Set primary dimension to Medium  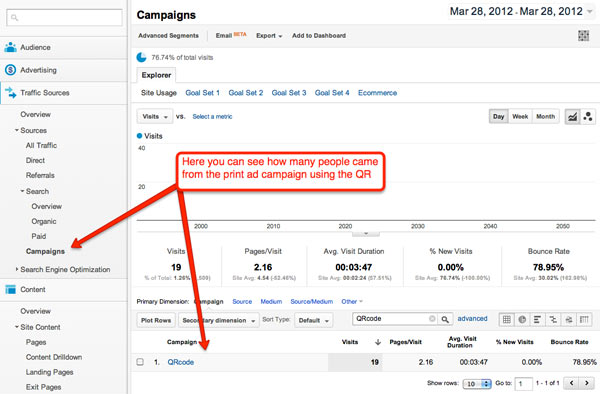click(271, 301)
